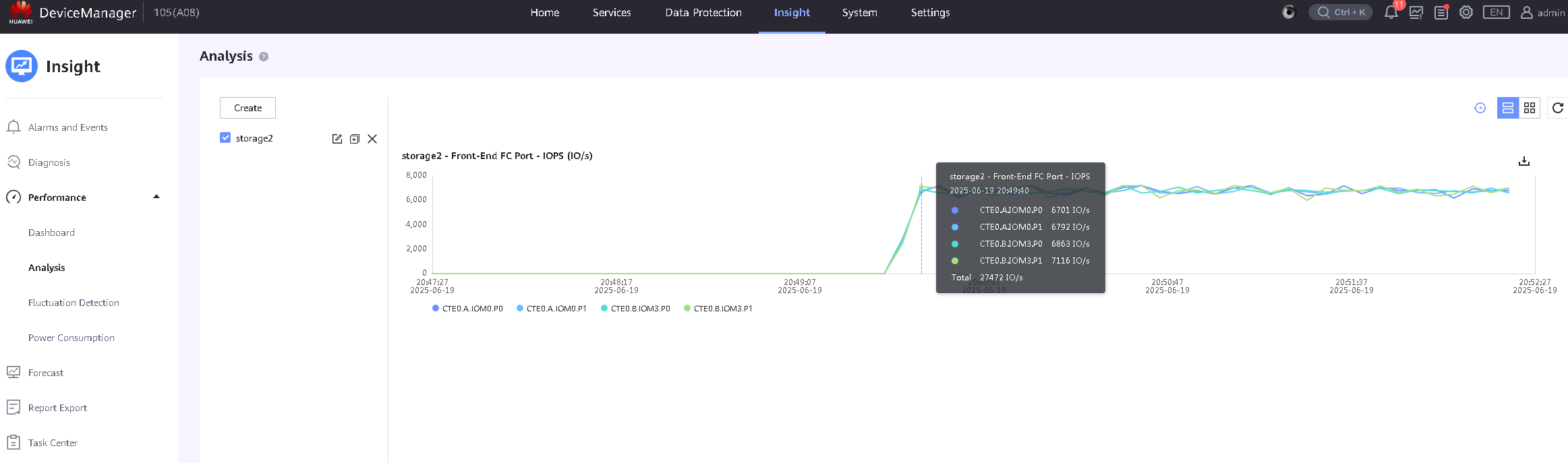The image size is (1568, 463).
Task: Select the Insight tab
Action: click(792, 13)
